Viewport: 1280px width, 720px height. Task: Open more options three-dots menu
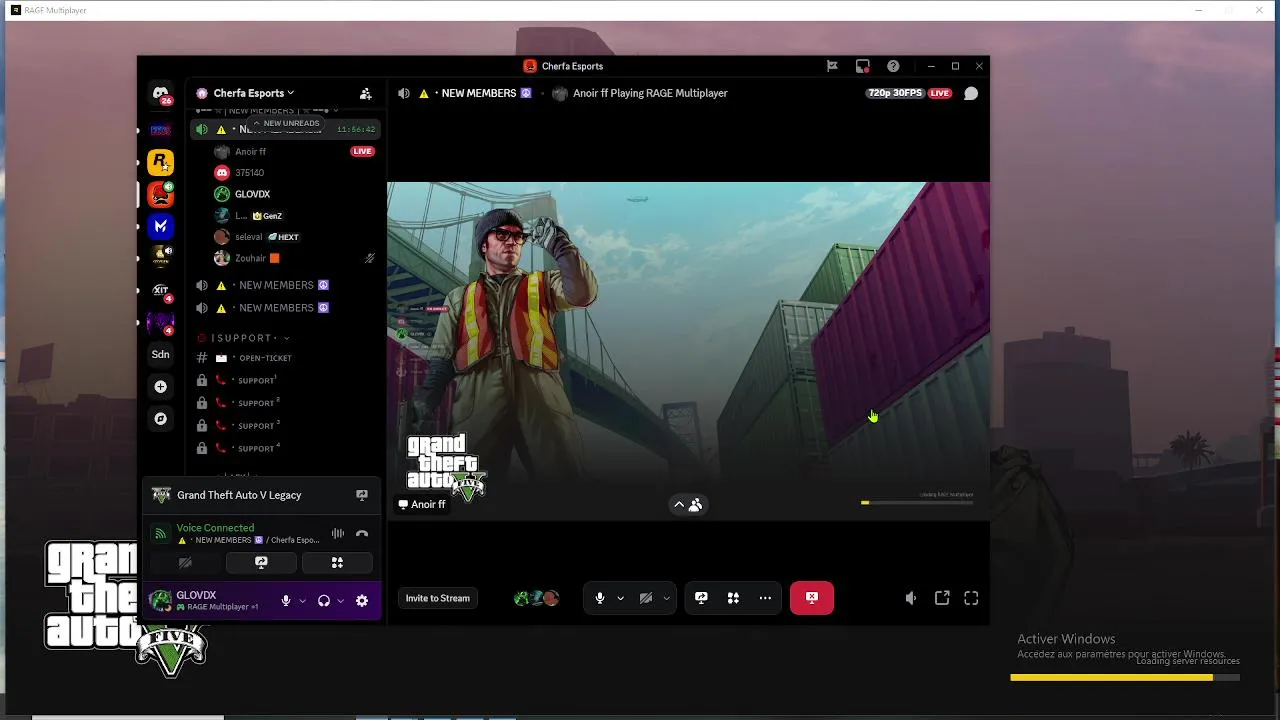coord(765,598)
